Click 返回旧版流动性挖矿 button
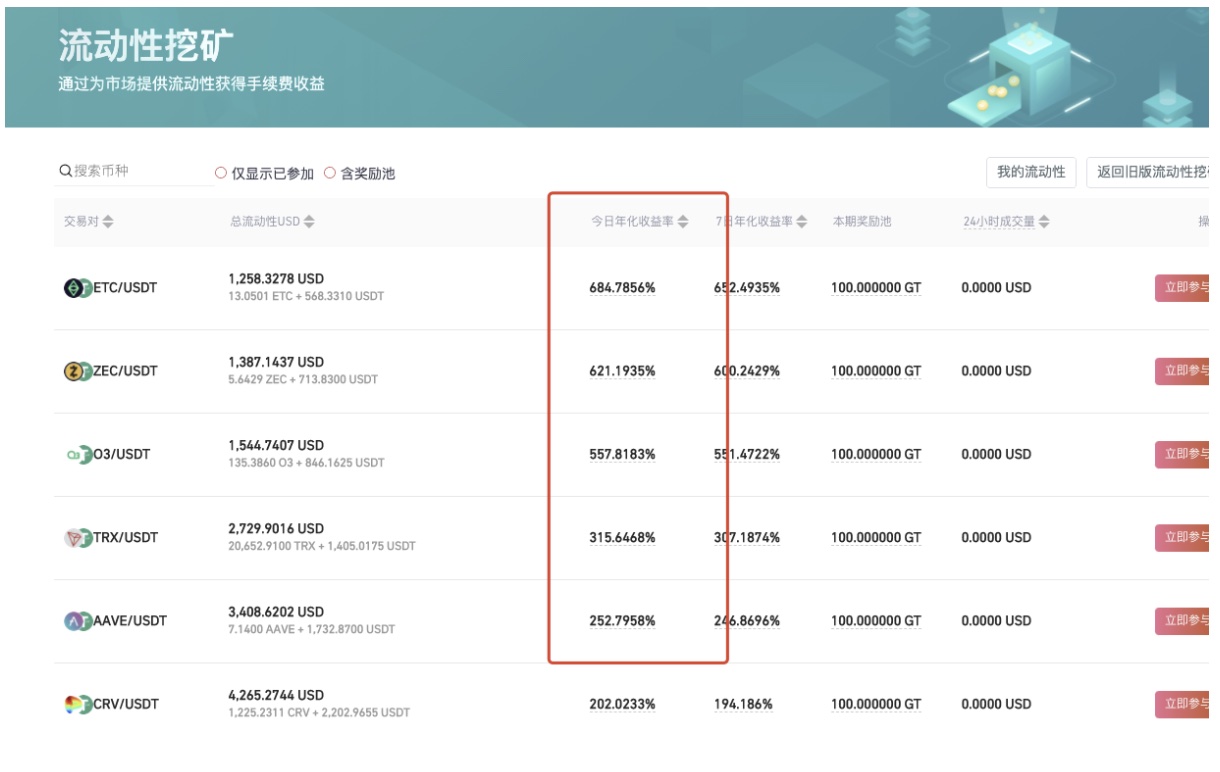Screen dimensions: 1220x772 (x=1150, y=172)
